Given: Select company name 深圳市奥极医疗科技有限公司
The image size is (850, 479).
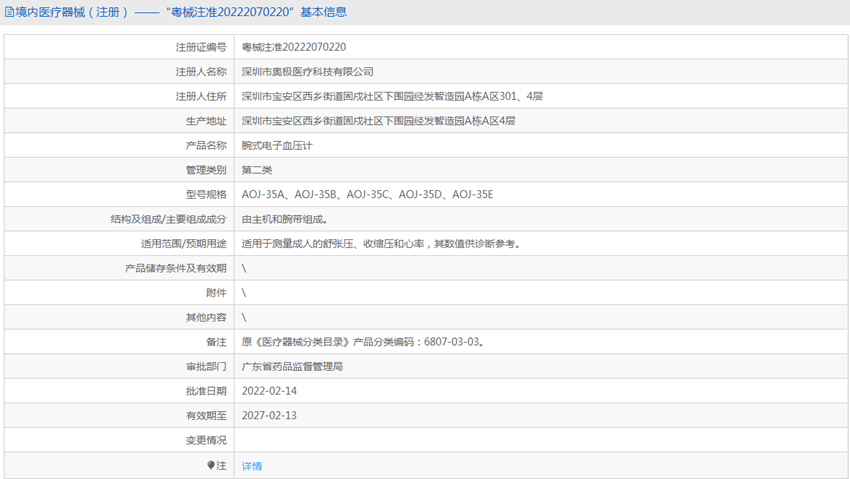Looking at the screenshot, I should click(x=307, y=72).
